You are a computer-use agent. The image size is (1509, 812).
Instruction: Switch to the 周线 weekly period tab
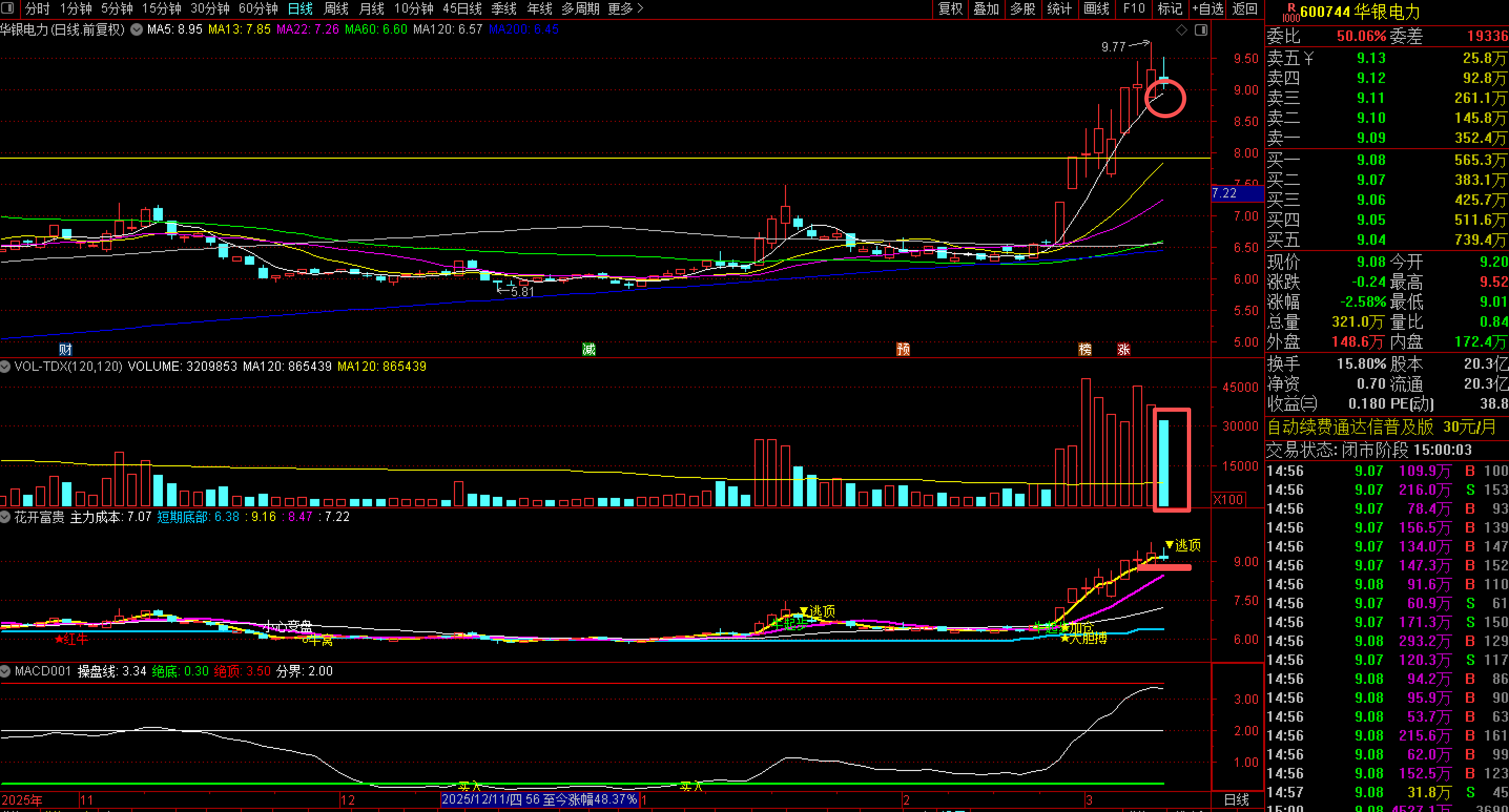336,9
